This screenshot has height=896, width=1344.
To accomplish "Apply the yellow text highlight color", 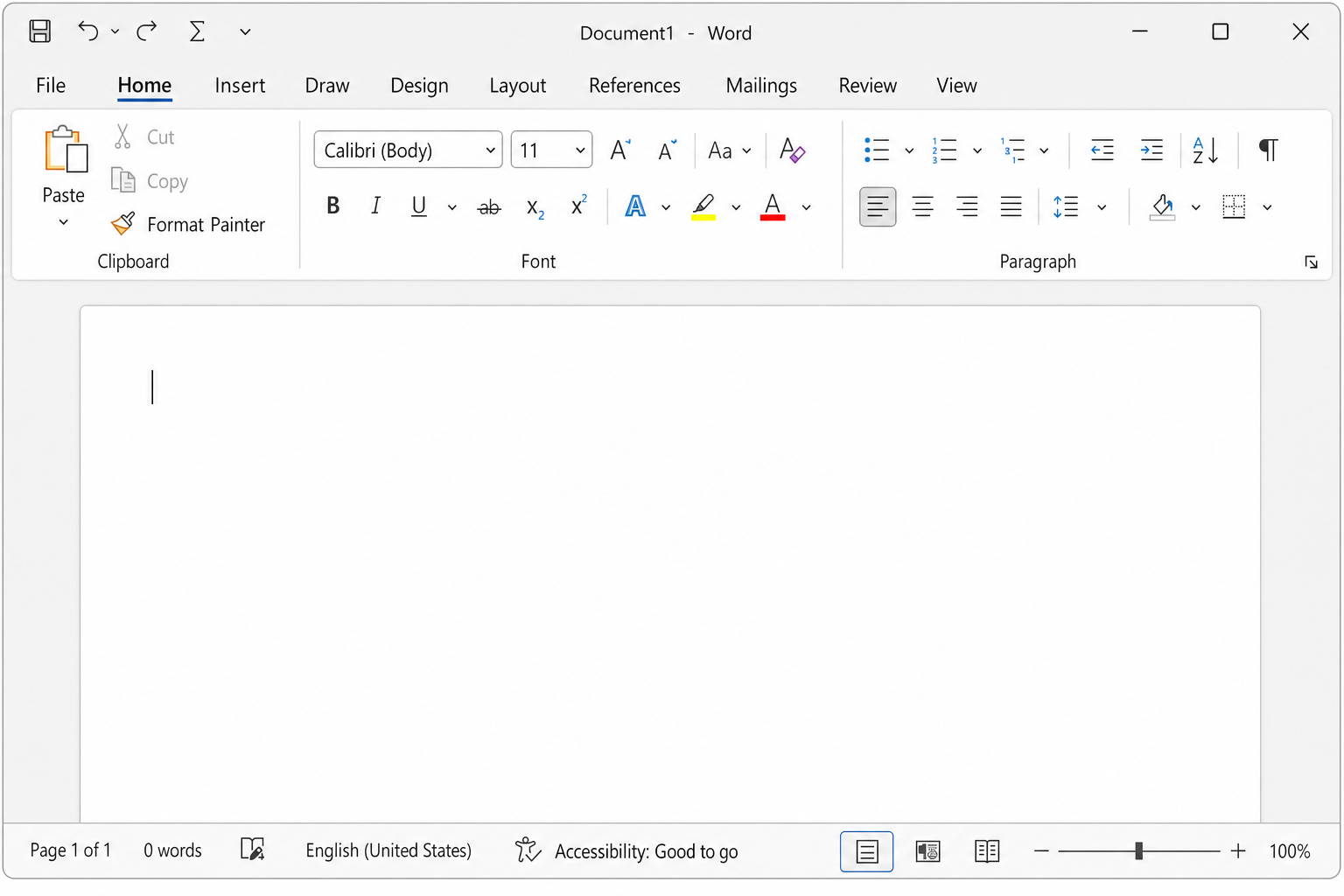I will [703, 206].
